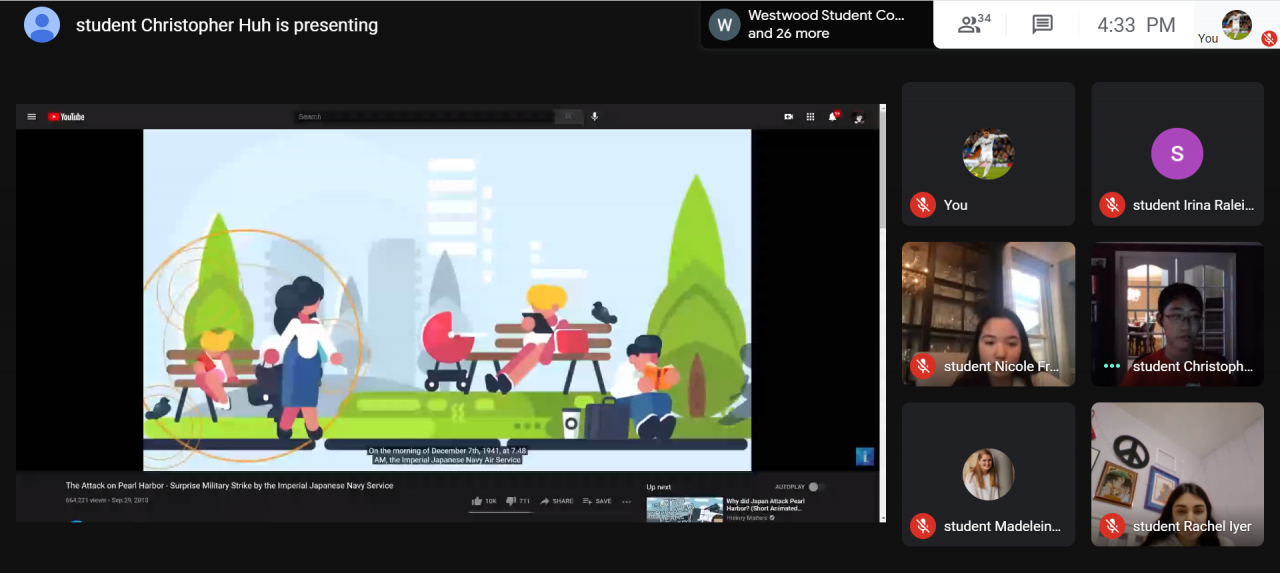The width and height of the screenshot is (1280, 573).
Task: Click the muted mic icon on 'You' tile
Action: click(922, 205)
